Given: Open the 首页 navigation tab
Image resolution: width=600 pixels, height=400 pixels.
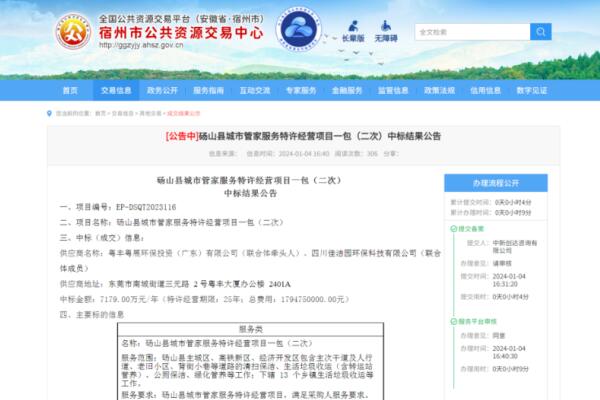Looking at the screenshot, I should point(70,89).
